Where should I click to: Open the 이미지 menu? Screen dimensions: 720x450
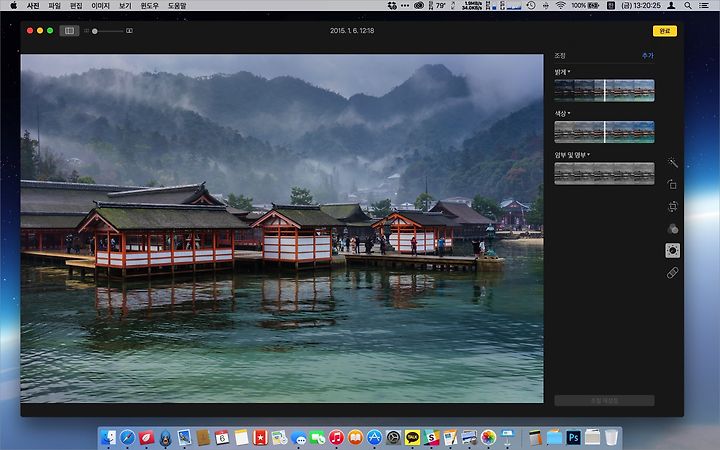point(100,6)
